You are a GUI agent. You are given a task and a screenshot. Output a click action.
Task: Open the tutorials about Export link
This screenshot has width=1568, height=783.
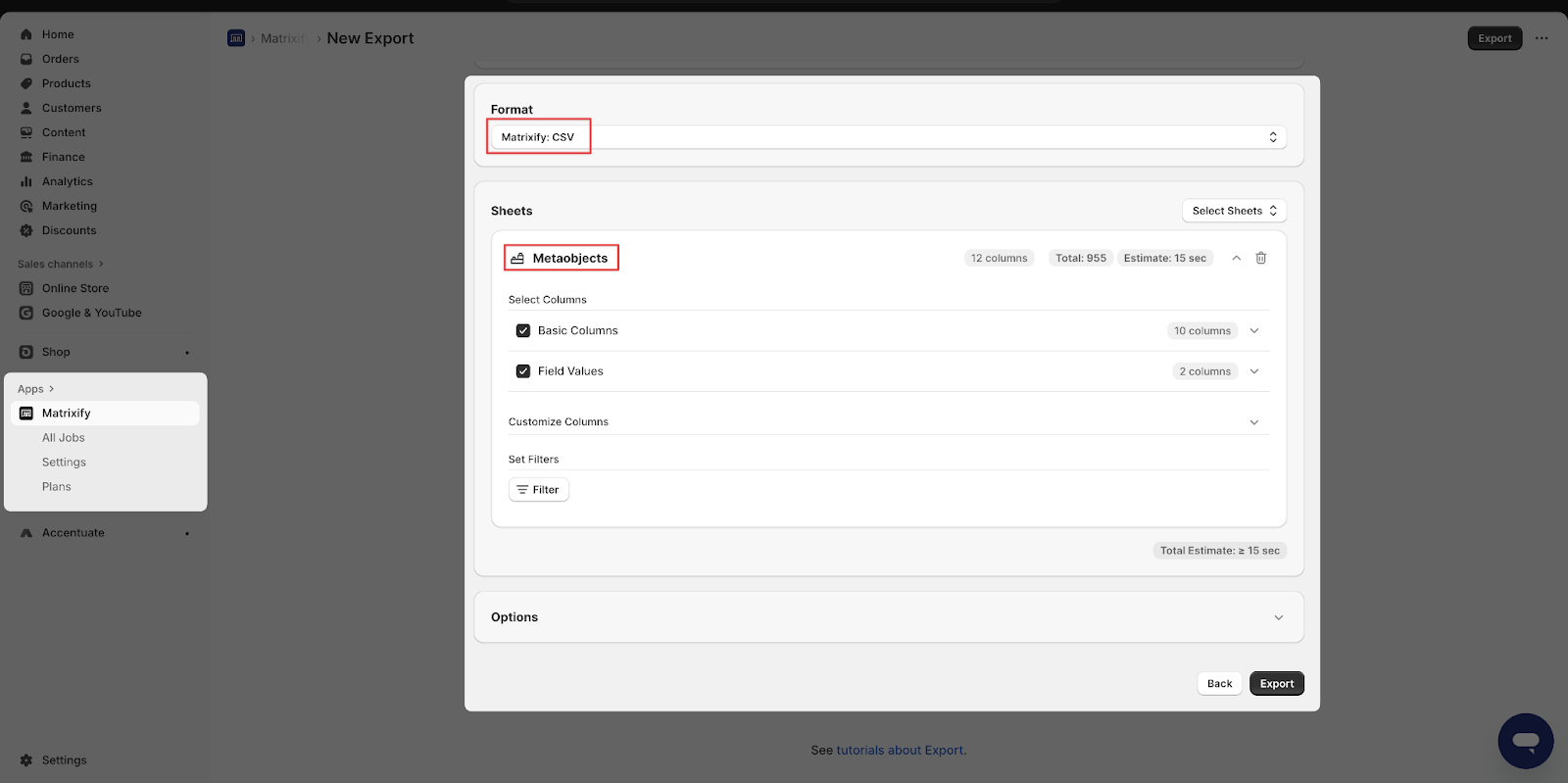point(901,751)
